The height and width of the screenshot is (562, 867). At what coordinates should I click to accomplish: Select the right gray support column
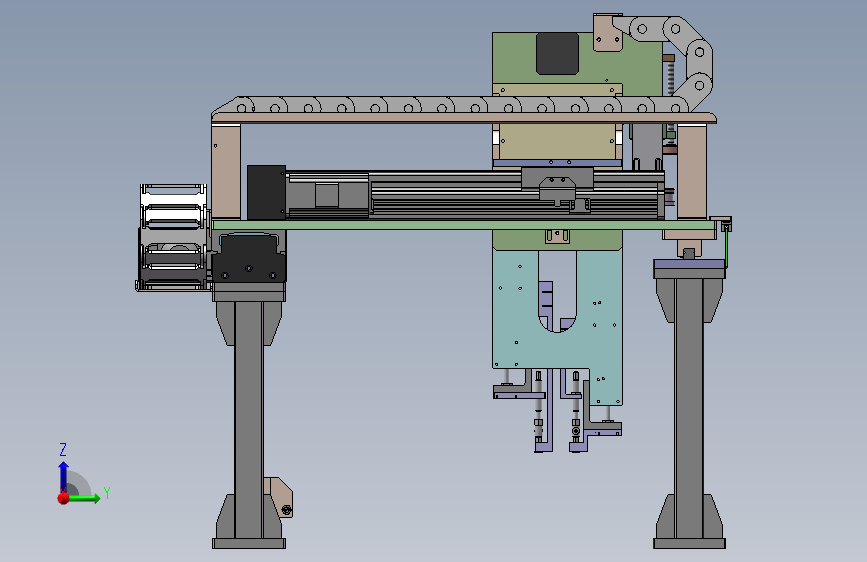tap(688, 408)
